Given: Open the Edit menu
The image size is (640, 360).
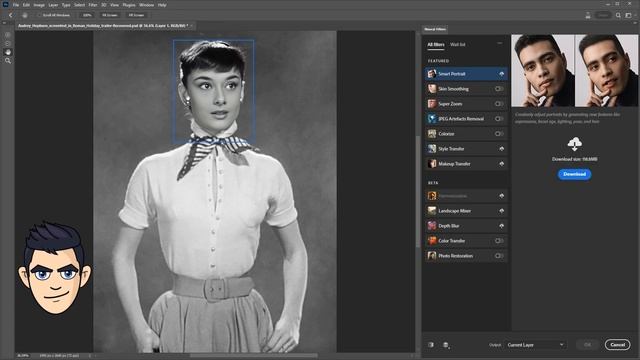Looking at the screenshot, I should coord(26,5).
